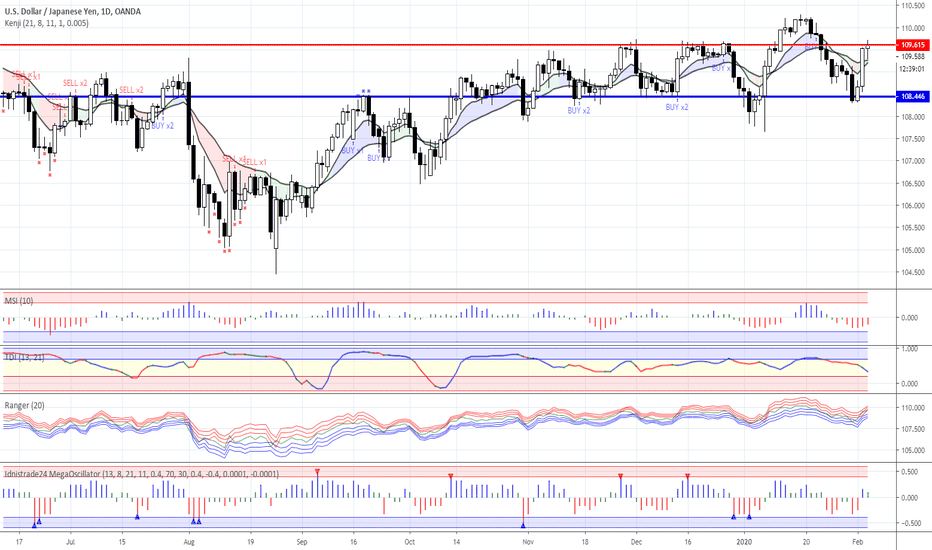Select the tallest red triangle marker in MegaOscillator
This screenshot has height=550, width=932.
coord(317,472)
